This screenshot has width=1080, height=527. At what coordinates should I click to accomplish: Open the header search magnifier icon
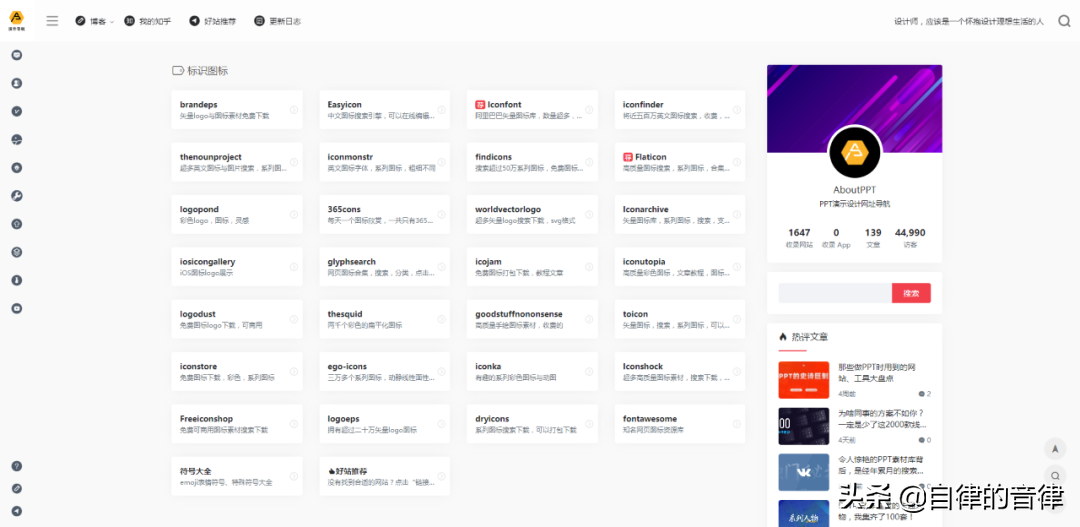1064,21
